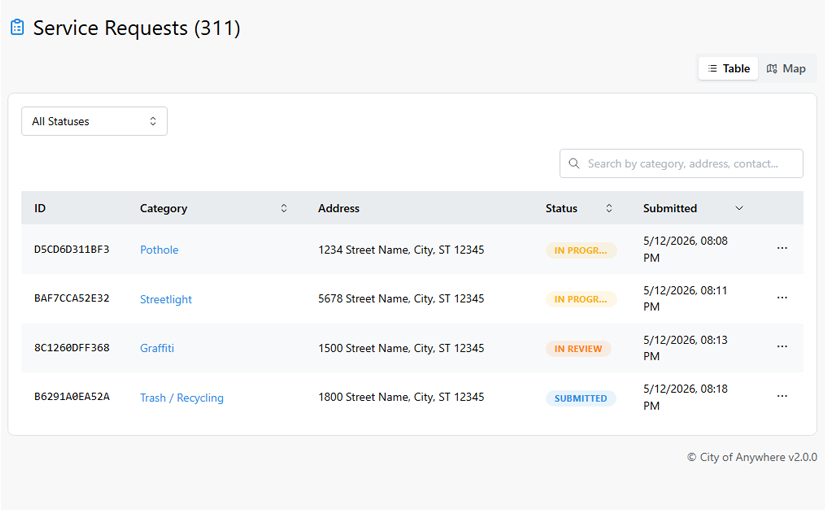
Task: Click the ID column header
Action: [x=40, y=208]
